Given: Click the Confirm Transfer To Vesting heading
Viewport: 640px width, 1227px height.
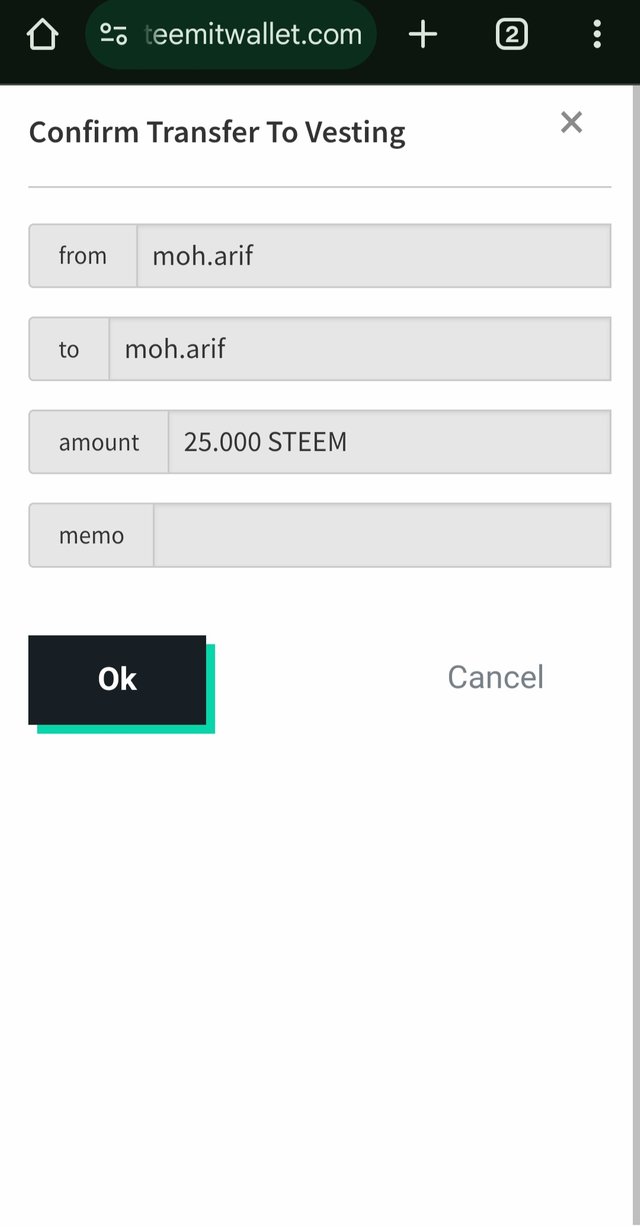Looking at the screenshot, I should point(217,132).
